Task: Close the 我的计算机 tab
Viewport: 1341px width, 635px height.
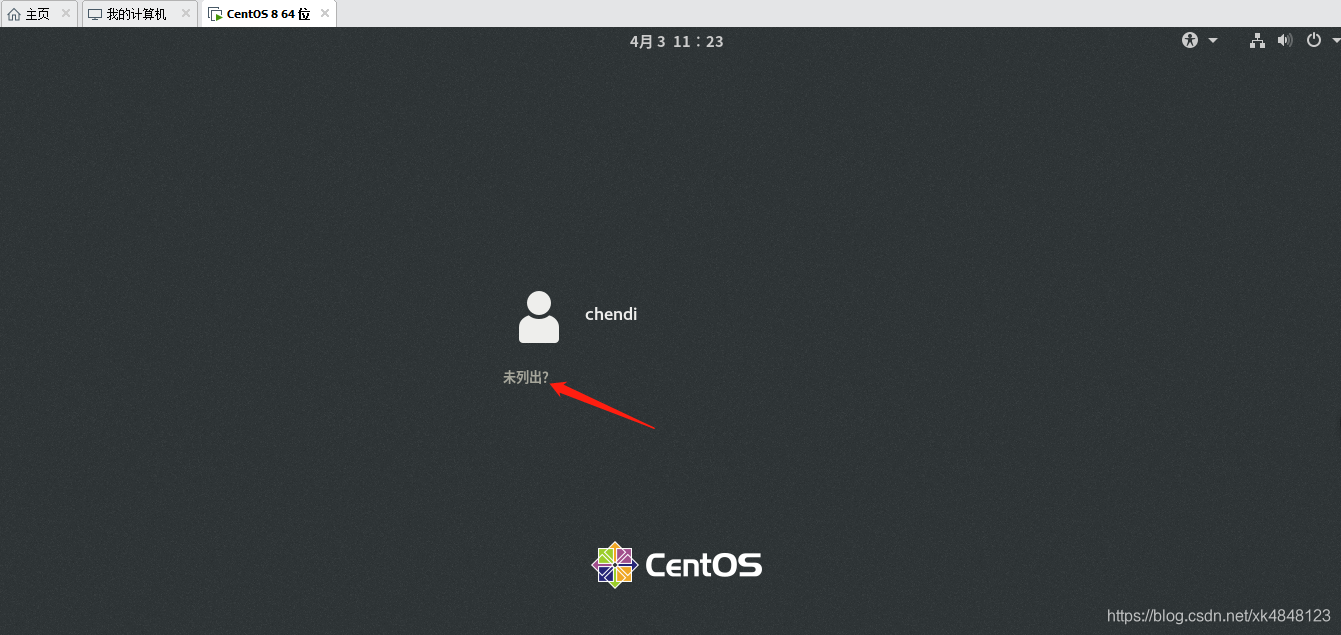Action: (185, 14)
